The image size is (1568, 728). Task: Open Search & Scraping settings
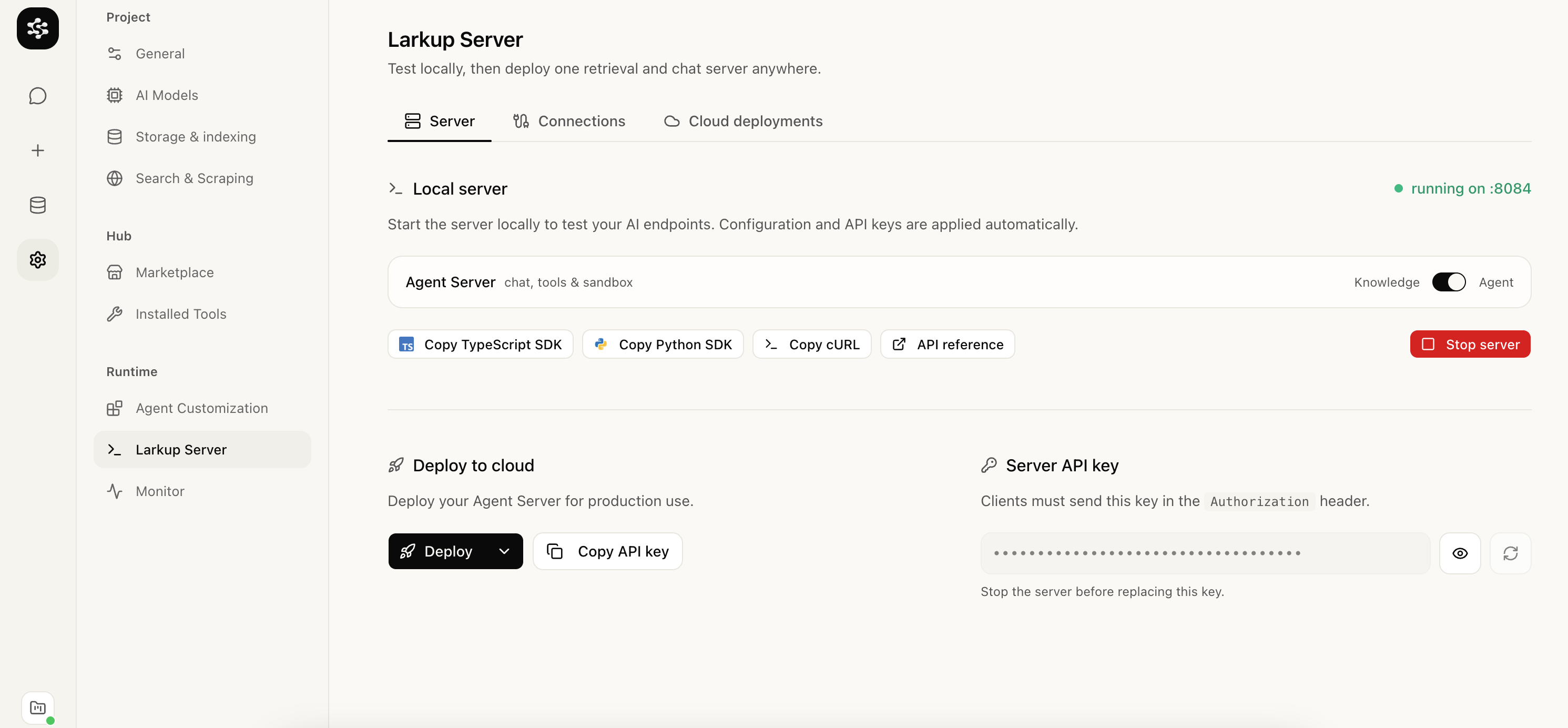202,178
